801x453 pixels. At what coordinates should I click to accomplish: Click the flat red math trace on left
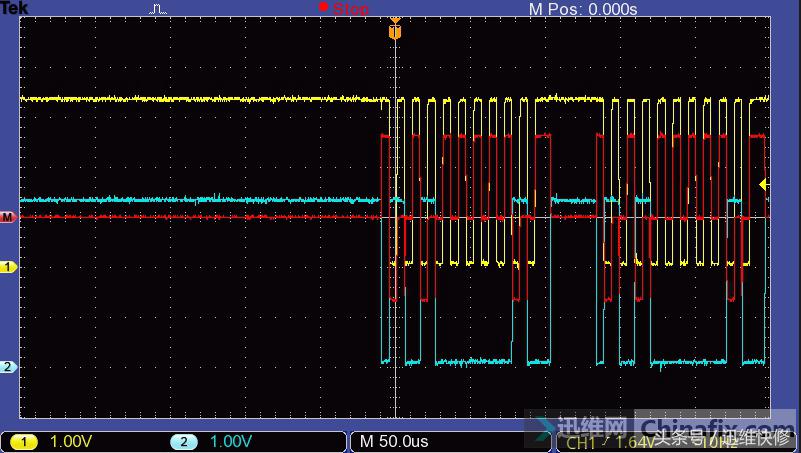click(200, 216)
